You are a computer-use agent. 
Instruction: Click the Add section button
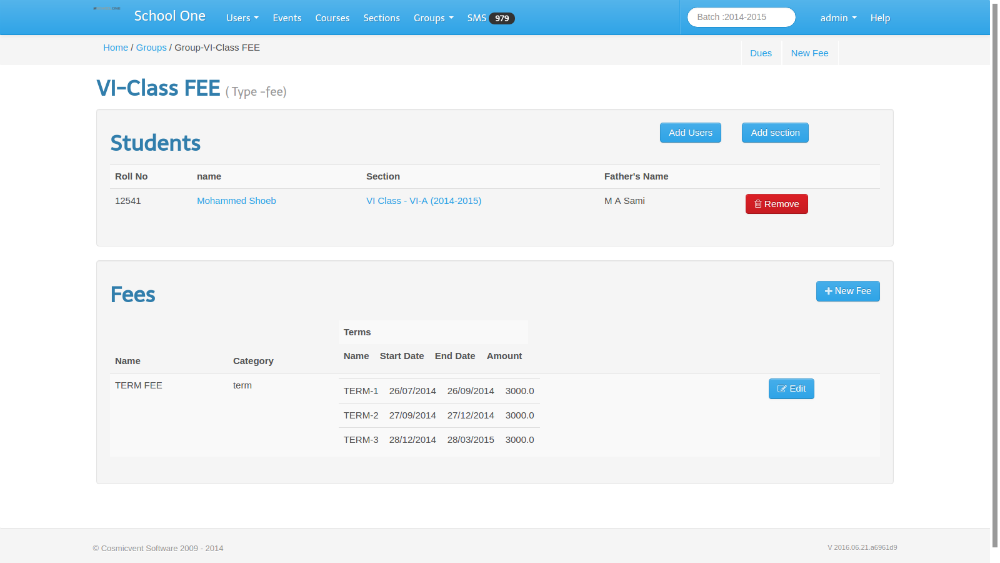pos(775,133)
